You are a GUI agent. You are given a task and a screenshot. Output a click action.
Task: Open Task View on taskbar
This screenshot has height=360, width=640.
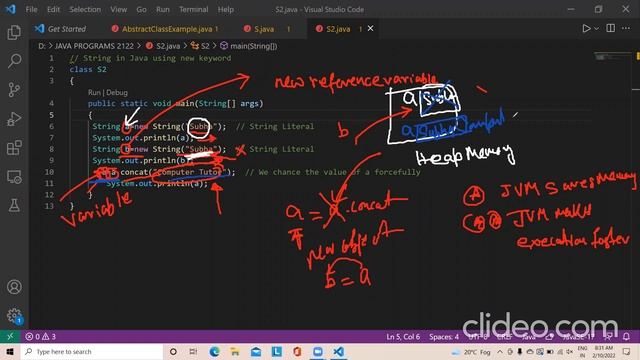[x=193, y=351]
